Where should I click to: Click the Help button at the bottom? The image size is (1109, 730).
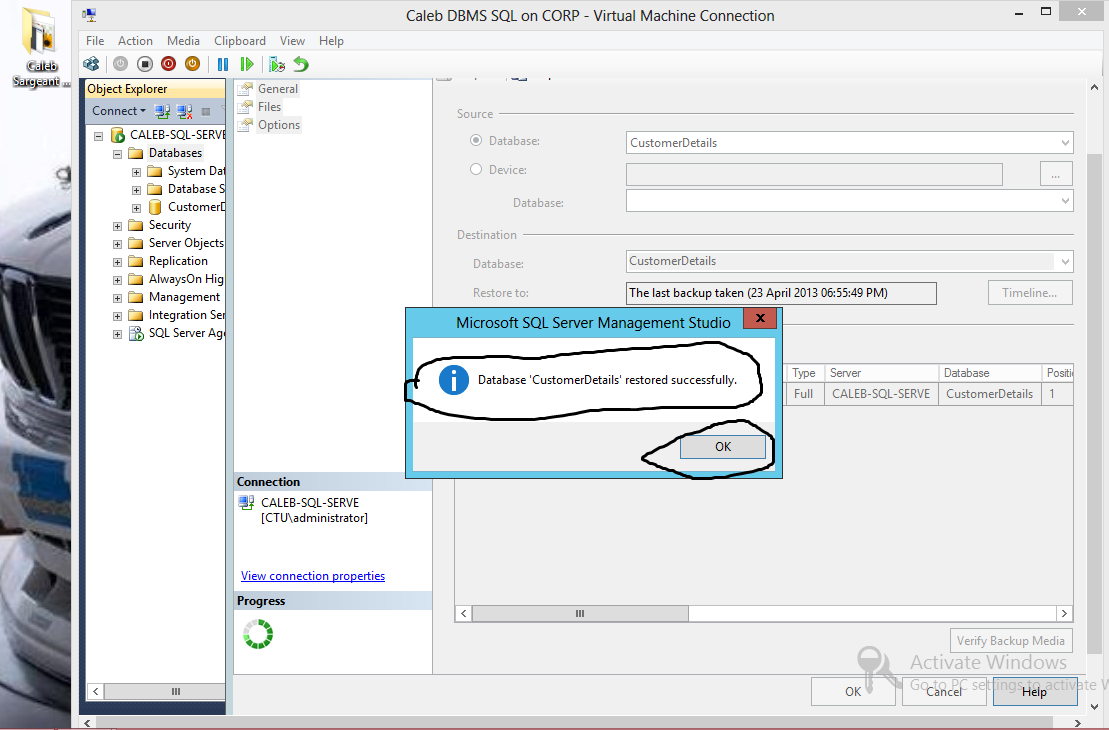click(1035, 691)
